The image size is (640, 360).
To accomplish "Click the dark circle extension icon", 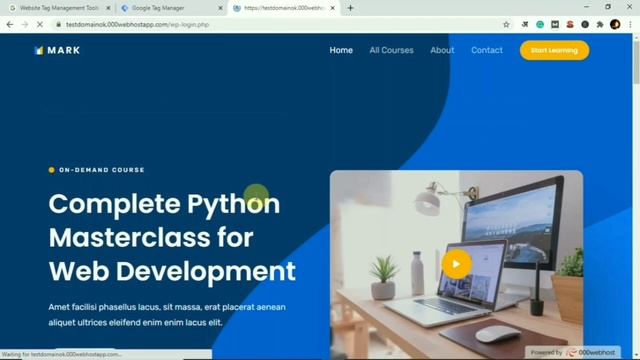I will [x=585, y=24].
